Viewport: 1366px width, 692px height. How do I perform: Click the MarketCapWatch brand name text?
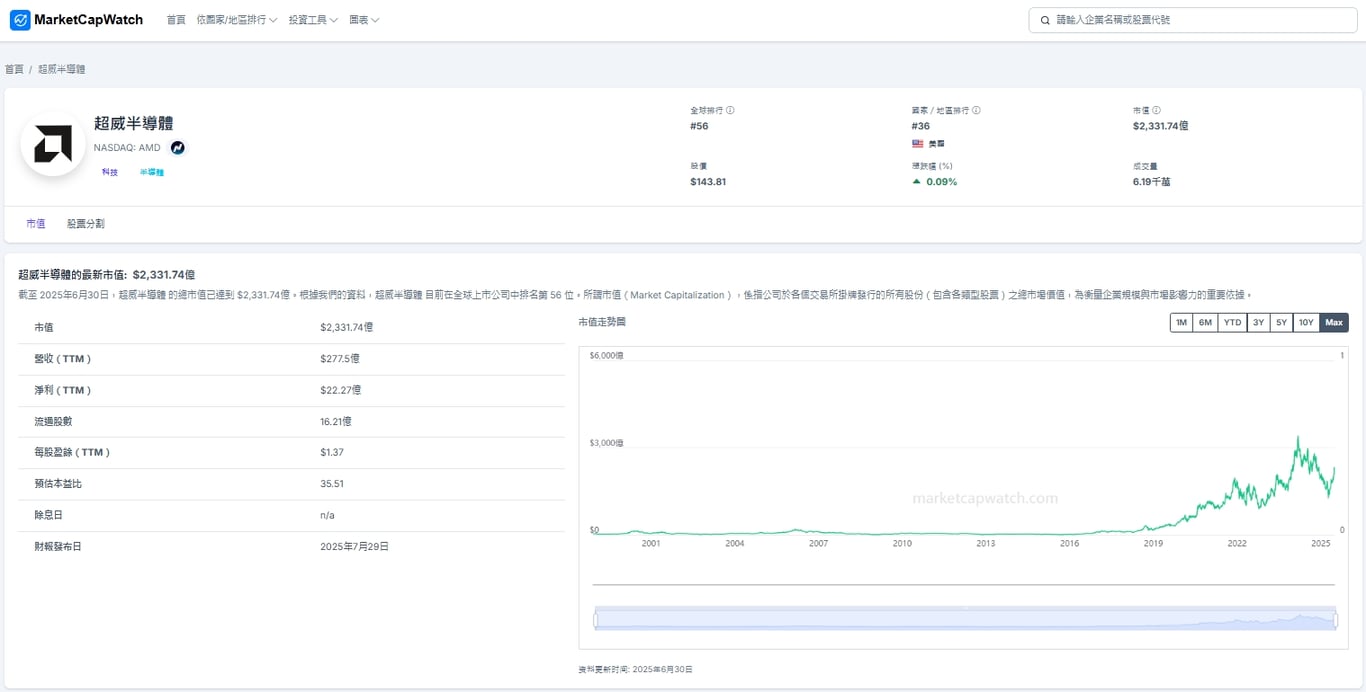tap(88, 20)
